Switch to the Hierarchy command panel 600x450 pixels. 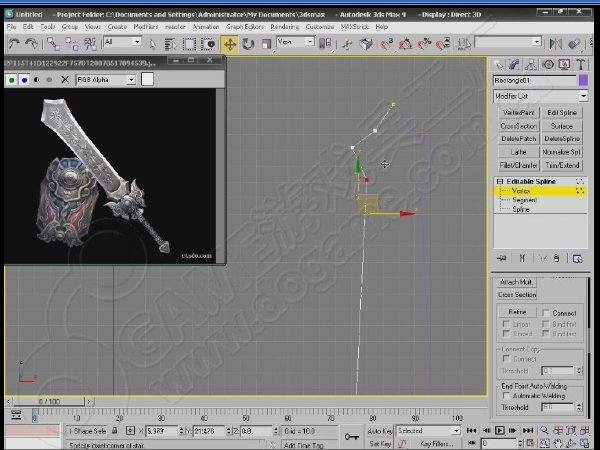click(531, 65)
